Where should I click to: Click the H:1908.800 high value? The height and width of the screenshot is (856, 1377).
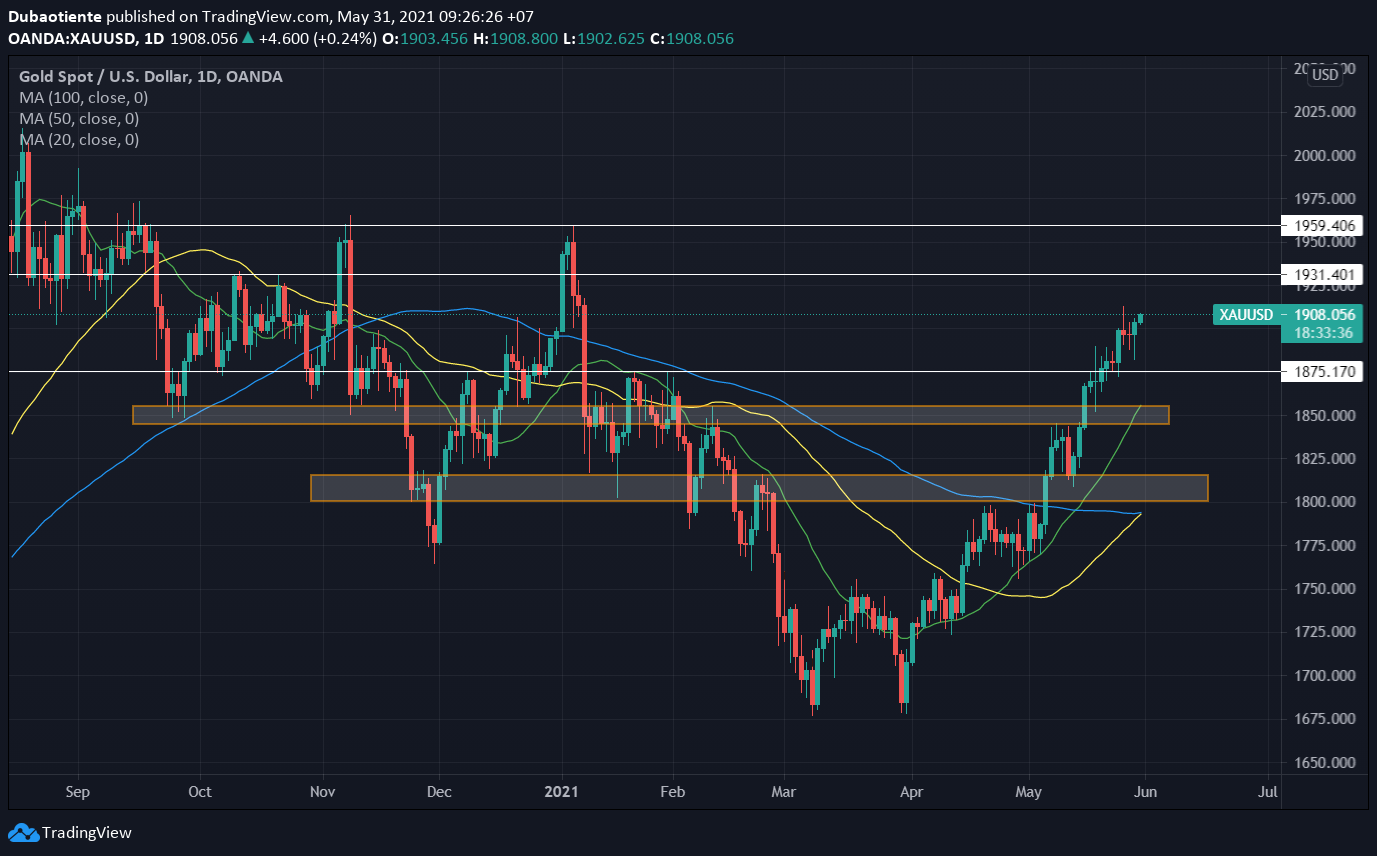(517, 38)
